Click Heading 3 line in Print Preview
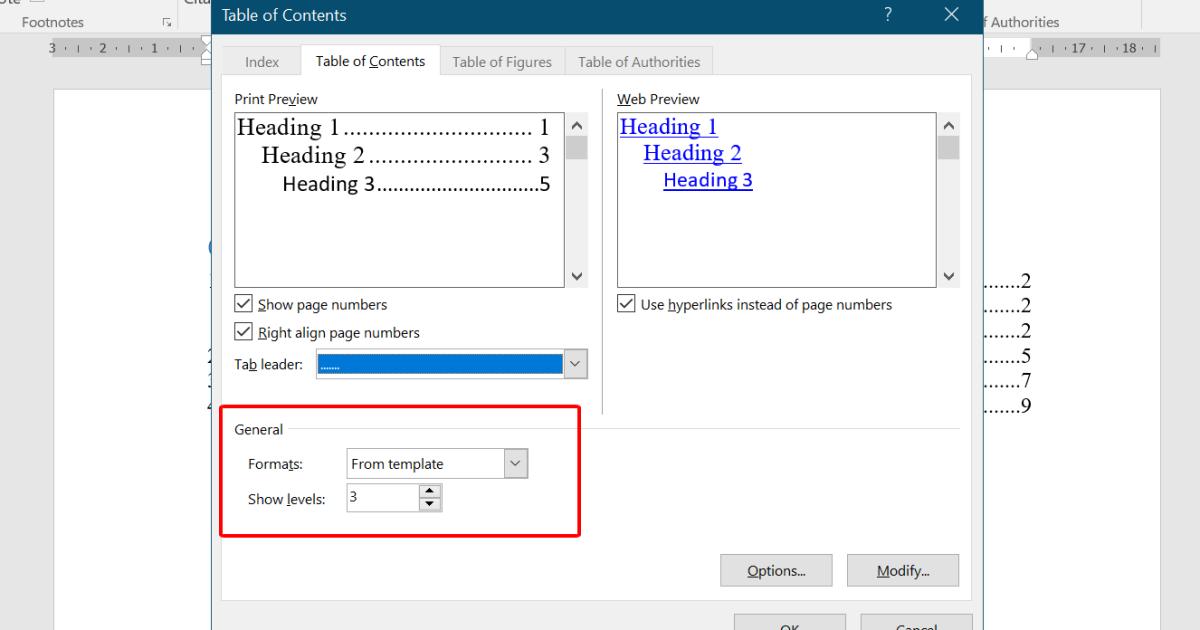Screen dimensions: 1200x630 (x=417, y=184)
